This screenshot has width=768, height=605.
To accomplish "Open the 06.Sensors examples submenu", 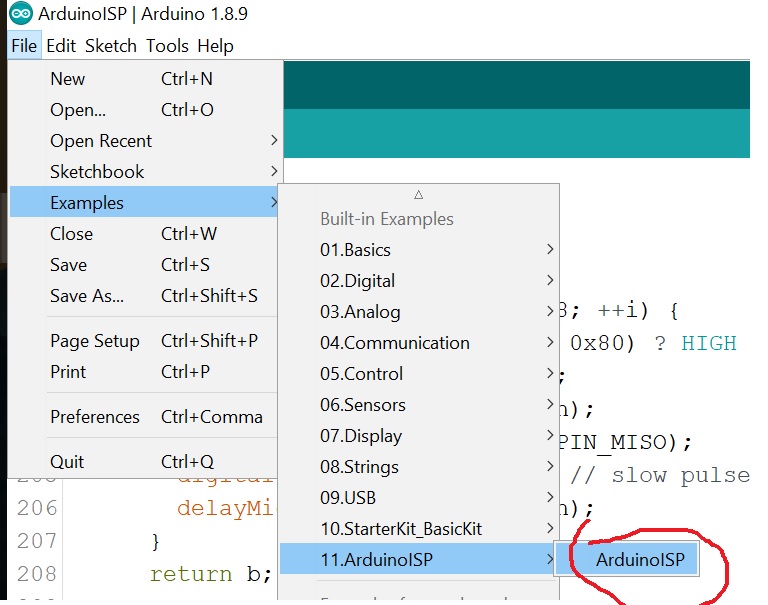I will [x=362, y=405].
